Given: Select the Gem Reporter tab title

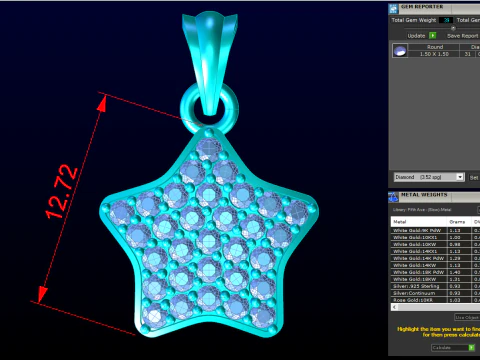Looking at the screenshot, I should point(422,7).
